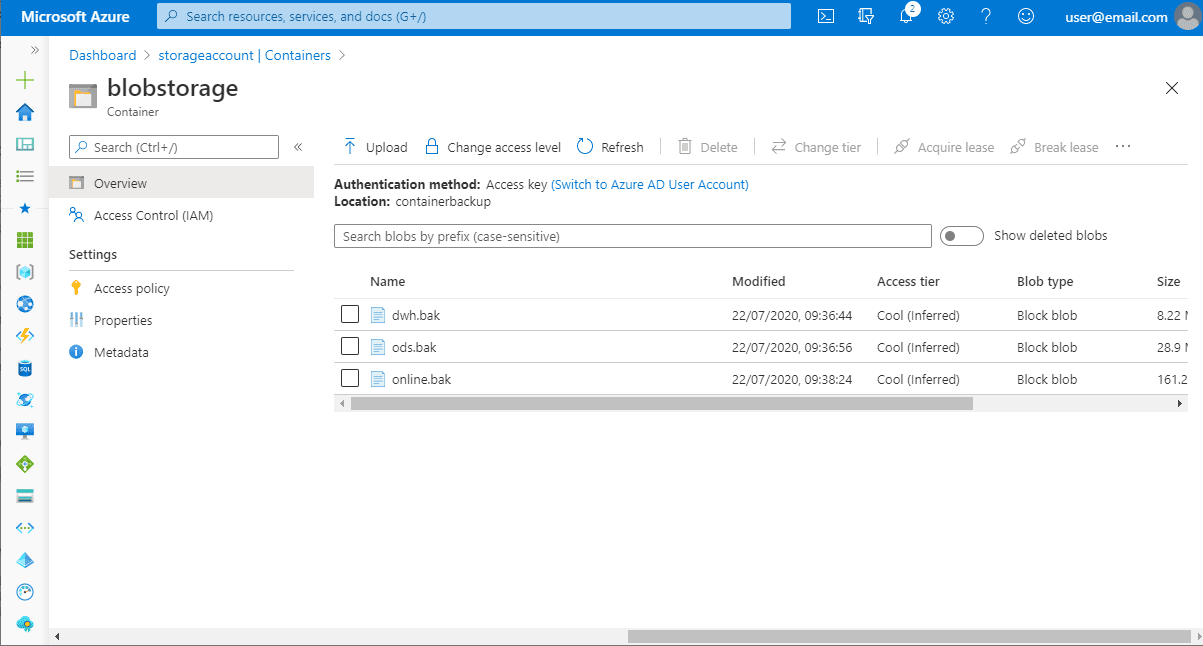Tick the checkbox for ods.bak

tap(350, 347)
